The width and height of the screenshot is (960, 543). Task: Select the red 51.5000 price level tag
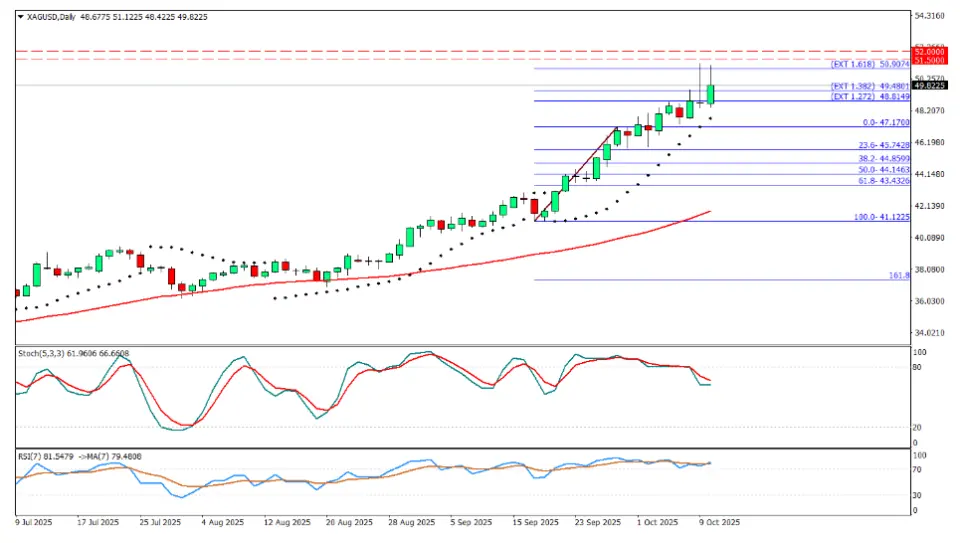click(x=930, y=60)
